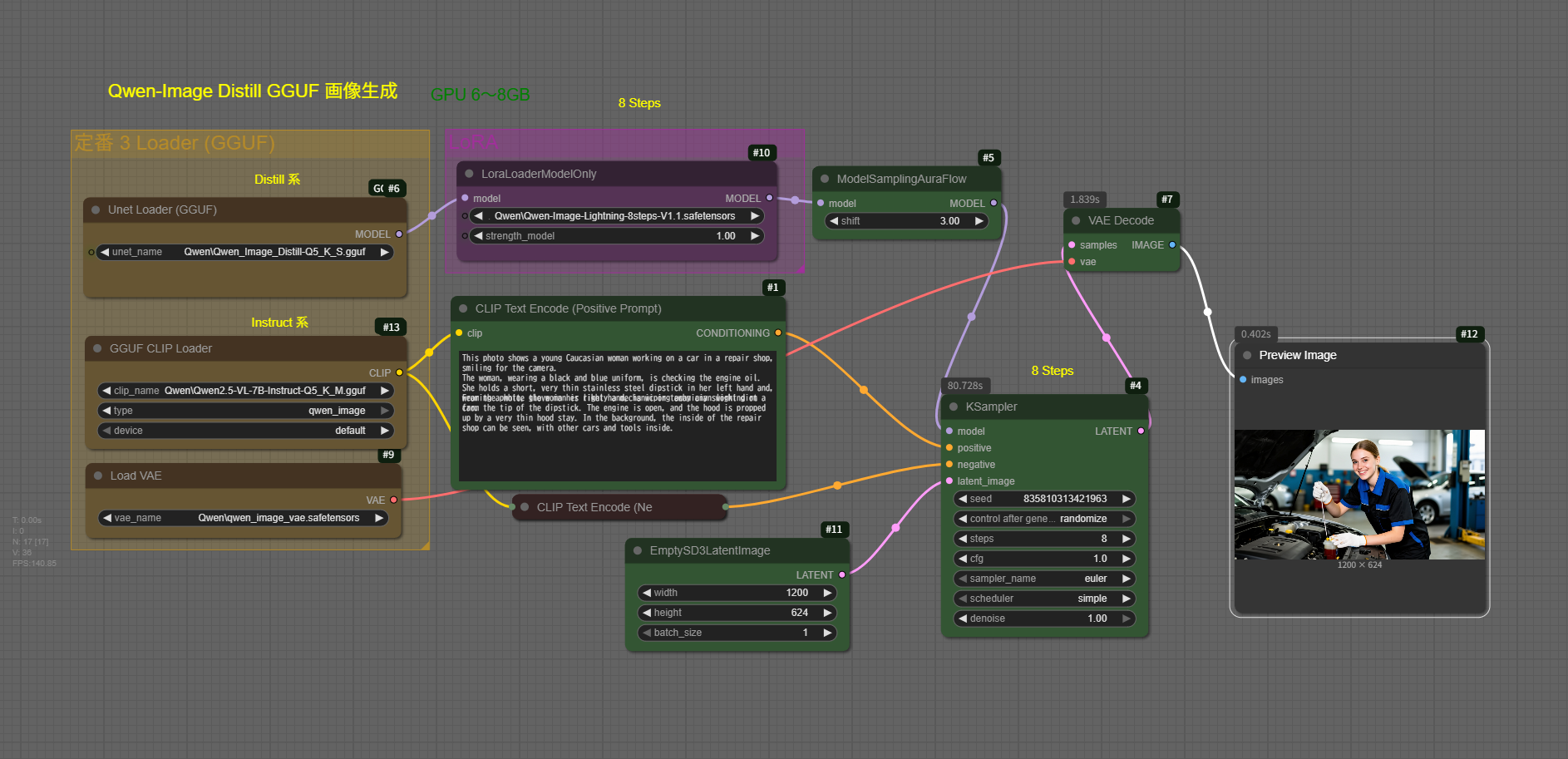The image size is (1568, 759).
Task: Click the KSampler node collapse dot
Action: point(954,407)
